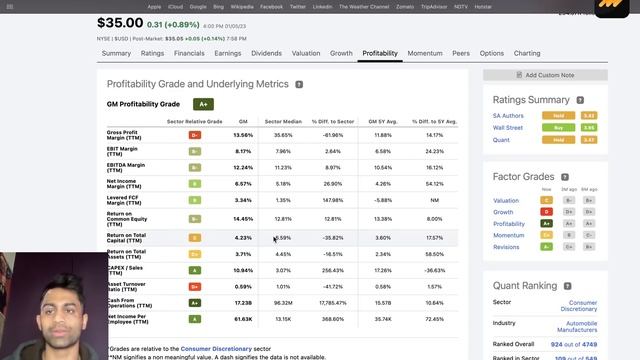640x360 pixels.
Task: Open help icon beside Ratings Summary
Action: tap(580, 100)
